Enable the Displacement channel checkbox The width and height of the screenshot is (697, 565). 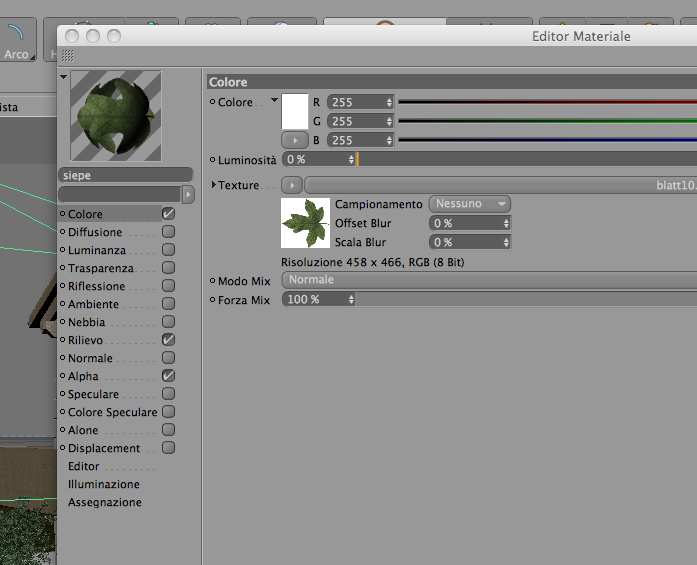click(x=168, y=448)
